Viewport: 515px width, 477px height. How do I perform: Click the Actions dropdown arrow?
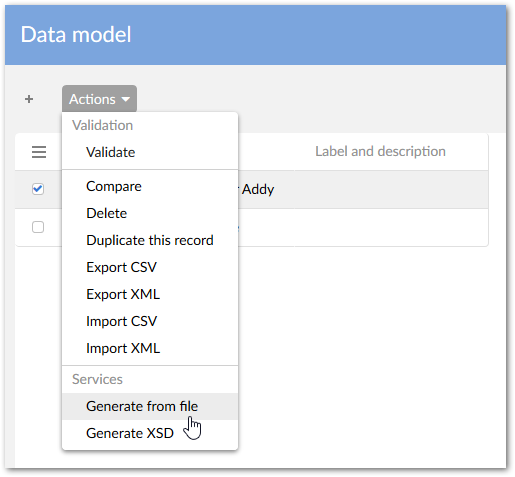point(126,99)
